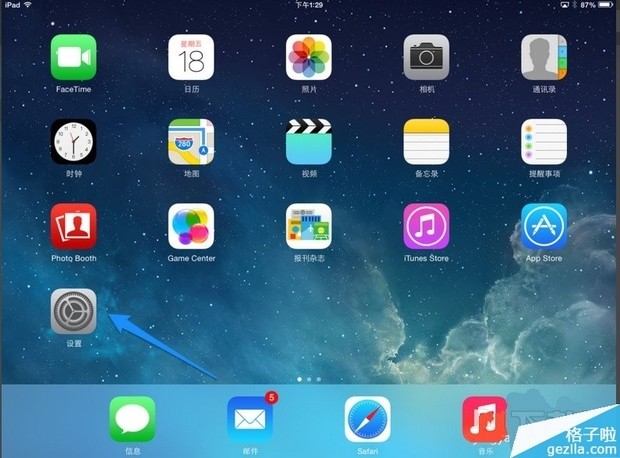Tap the Photo Booth label text
Screen dimensions: 620x458
(74, 258)
